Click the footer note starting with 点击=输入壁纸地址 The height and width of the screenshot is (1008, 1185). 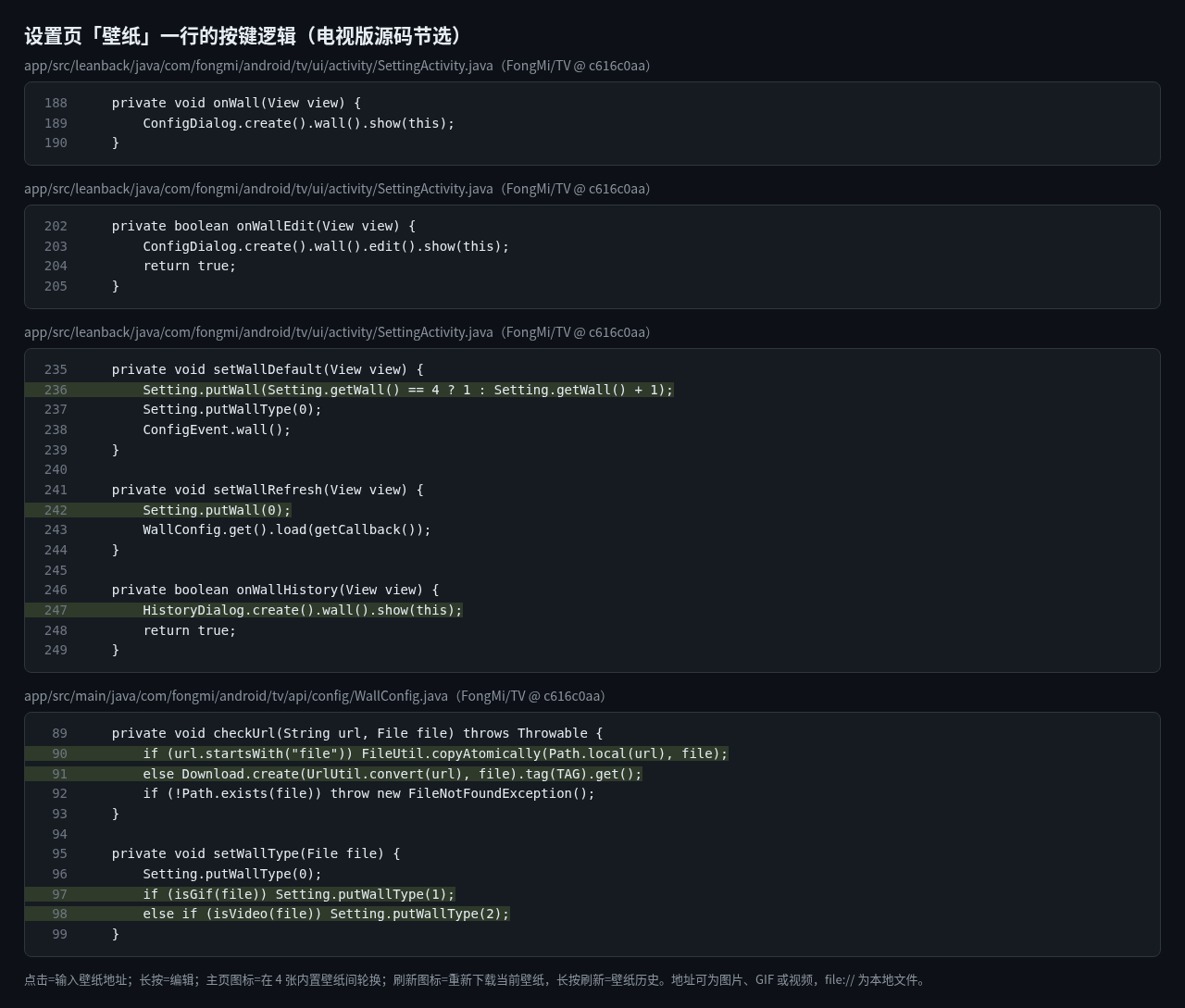click(476, 980)
